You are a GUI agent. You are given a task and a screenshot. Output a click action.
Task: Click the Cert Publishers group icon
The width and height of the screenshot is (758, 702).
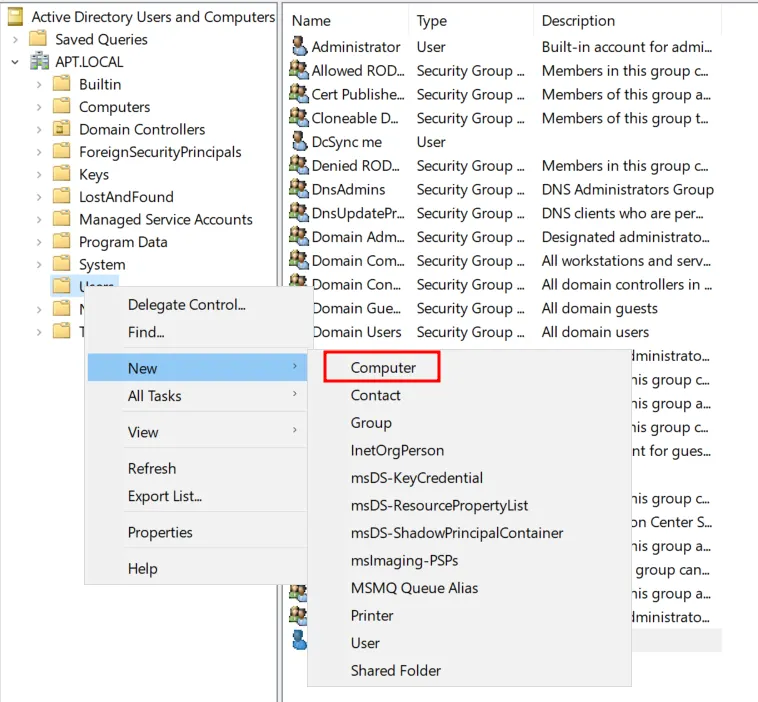pyautogui.click(x=299, y=94)
